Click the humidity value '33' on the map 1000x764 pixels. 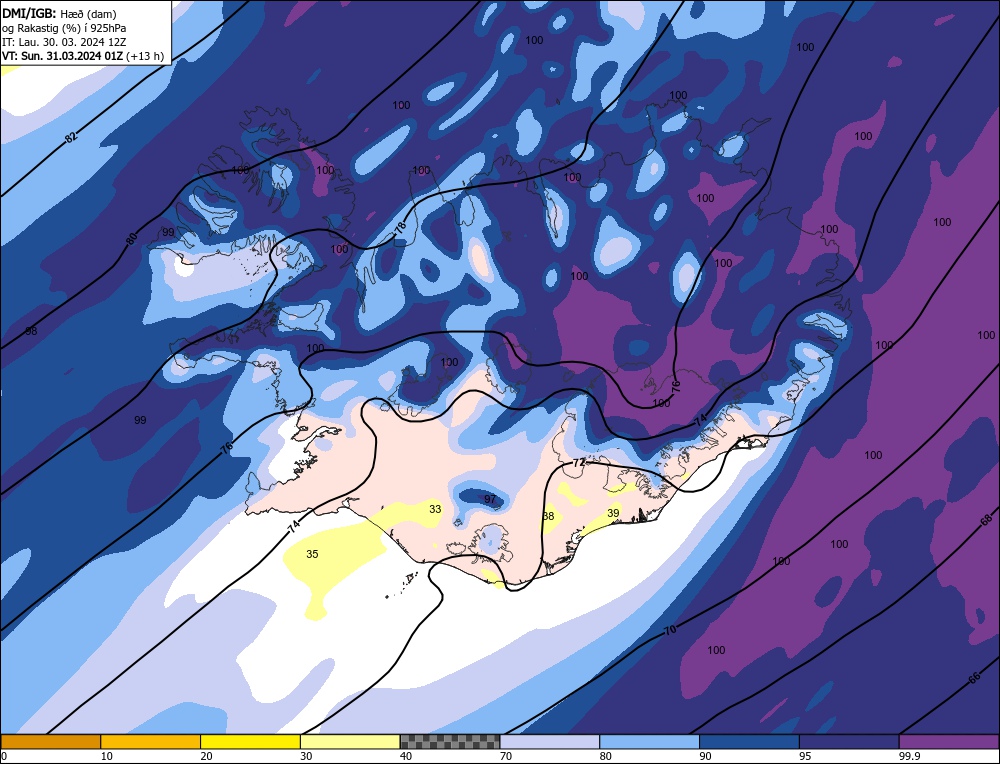(x=435, y=509)
